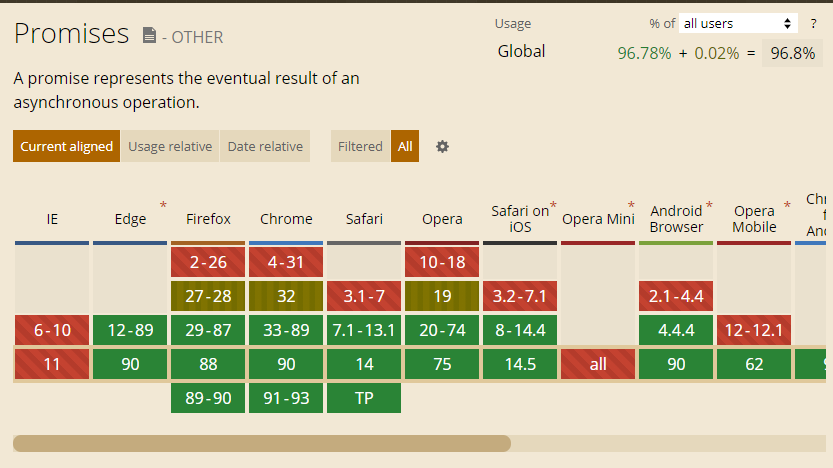Click the asterisk note beside Safari on iOS
Screen dimensions: 833x468
(553, 205)
